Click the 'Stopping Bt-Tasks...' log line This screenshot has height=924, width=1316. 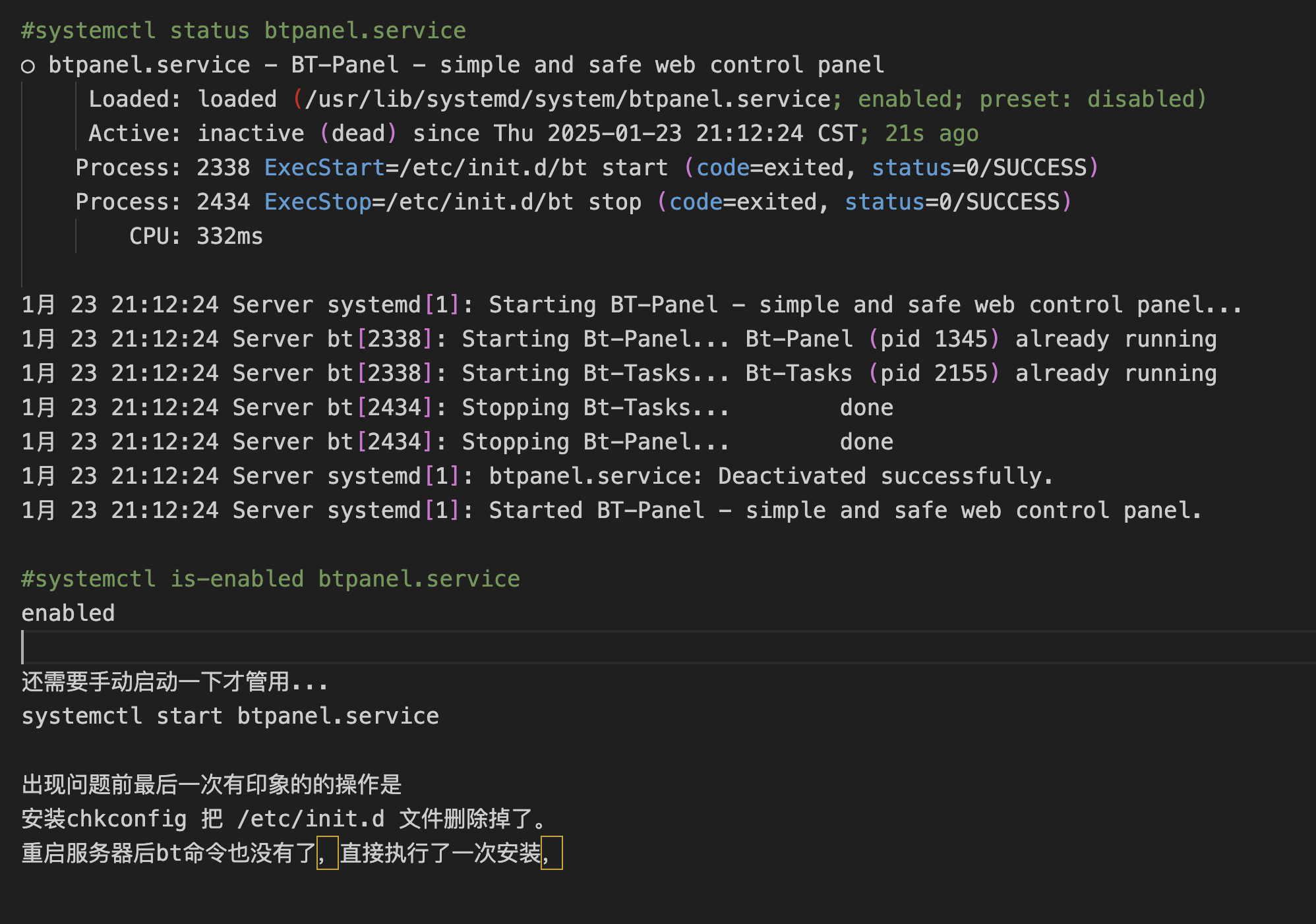click(458, 407)
